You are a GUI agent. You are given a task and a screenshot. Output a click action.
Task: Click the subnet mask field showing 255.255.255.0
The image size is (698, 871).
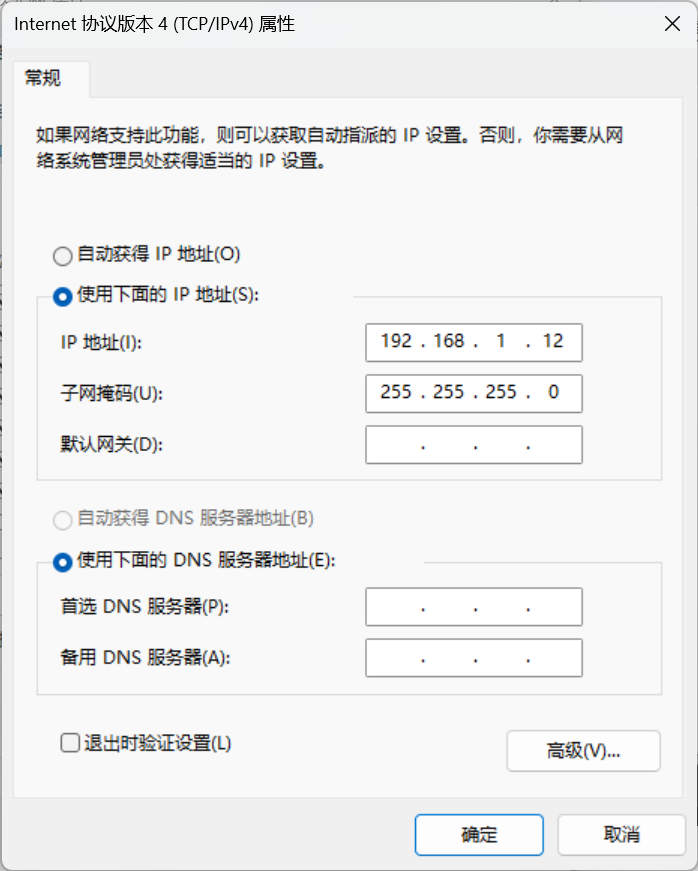click(473, 394)
